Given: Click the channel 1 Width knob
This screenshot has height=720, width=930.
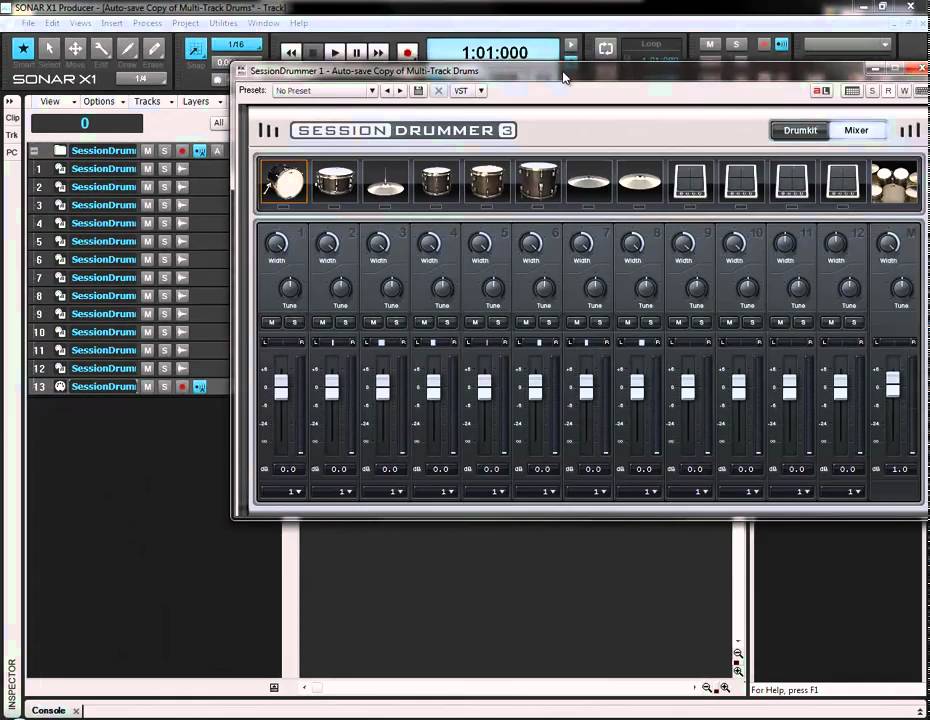Looking at the screenshot, I should [276, 243].
